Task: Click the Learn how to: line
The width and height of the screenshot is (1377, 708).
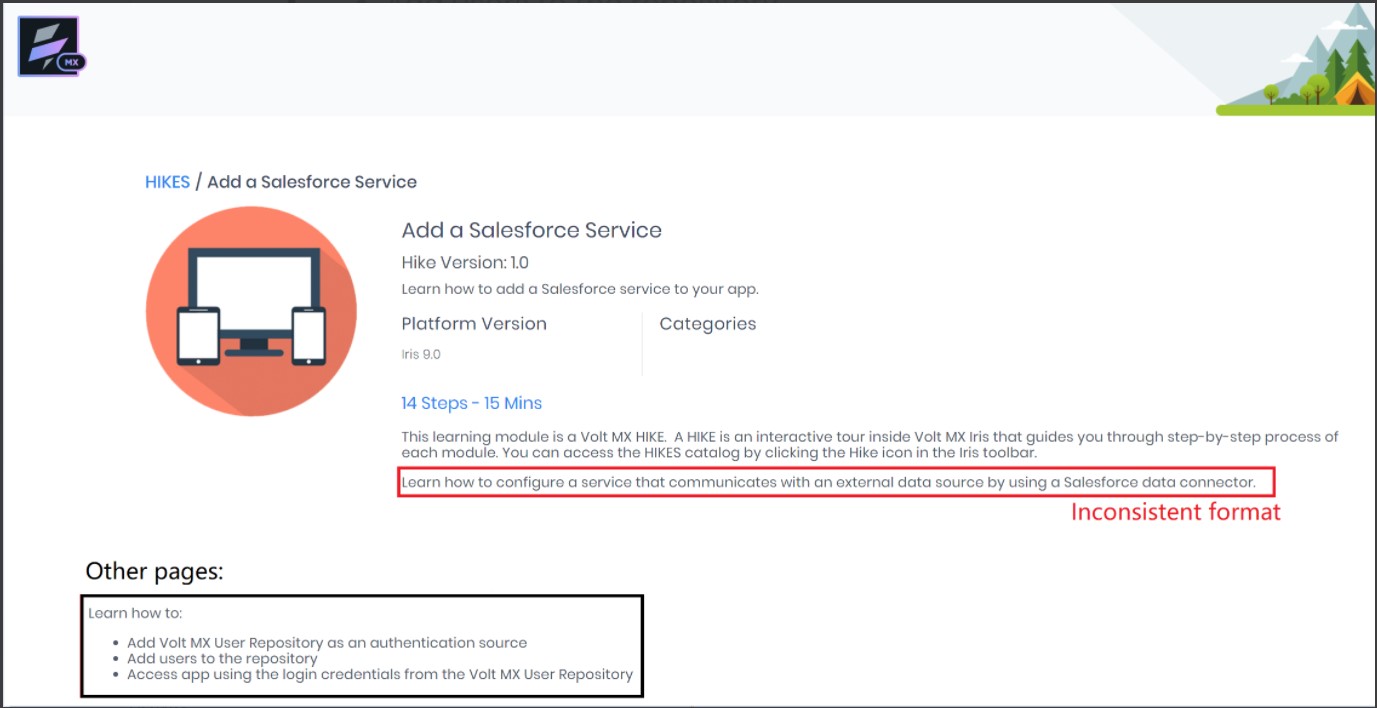Action: pyautogui.click(x=135, y=613)
